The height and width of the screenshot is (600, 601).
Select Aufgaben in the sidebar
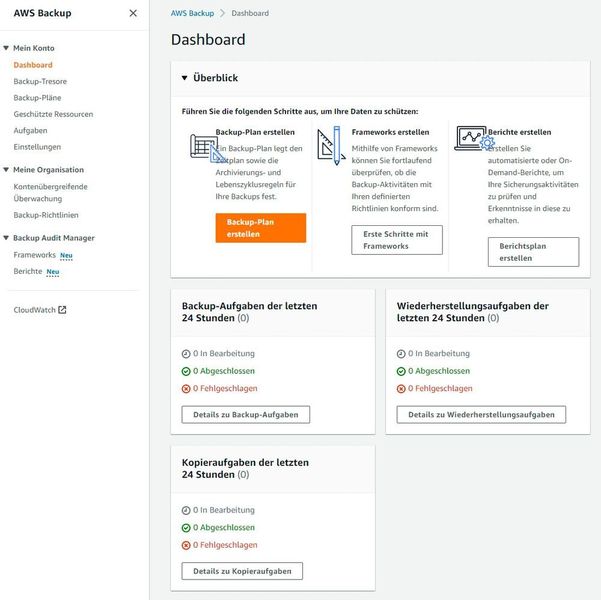30,130
